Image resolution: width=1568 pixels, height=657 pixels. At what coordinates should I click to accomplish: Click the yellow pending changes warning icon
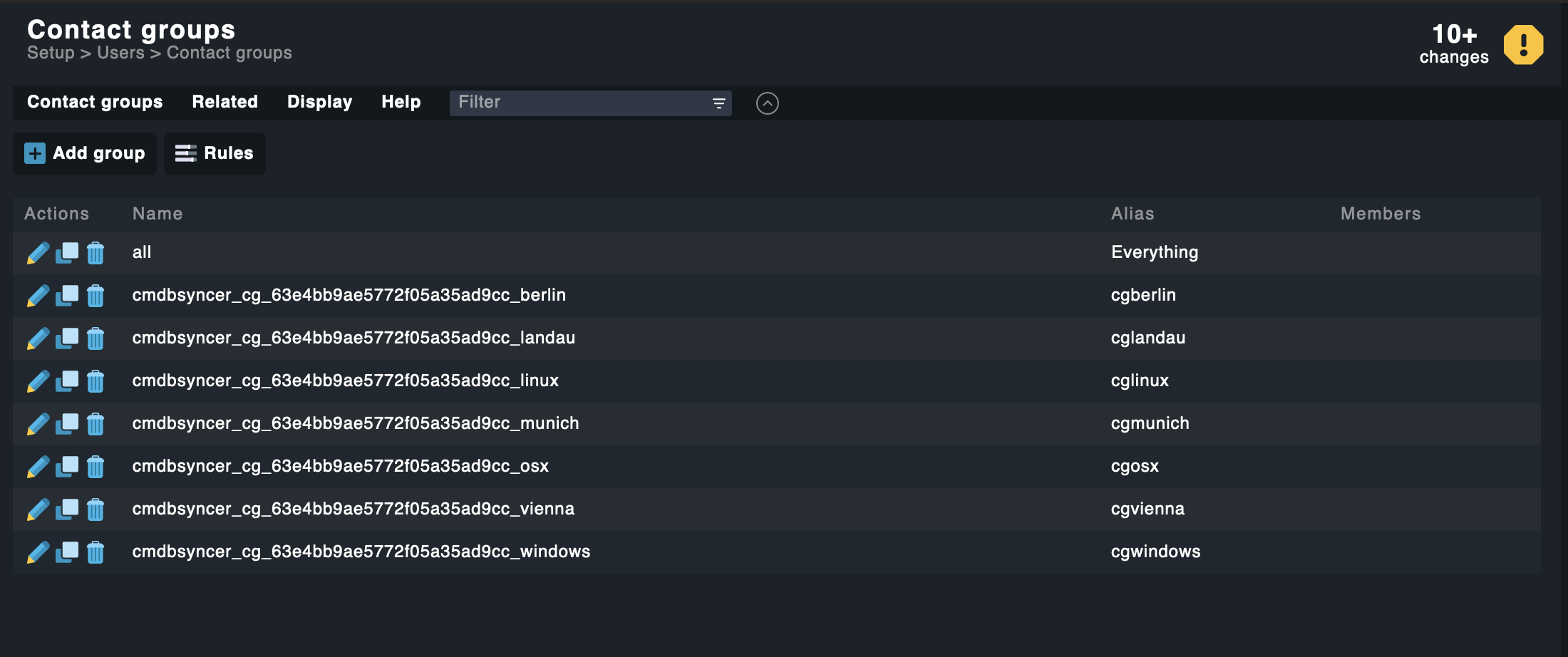pos(1523,45)
